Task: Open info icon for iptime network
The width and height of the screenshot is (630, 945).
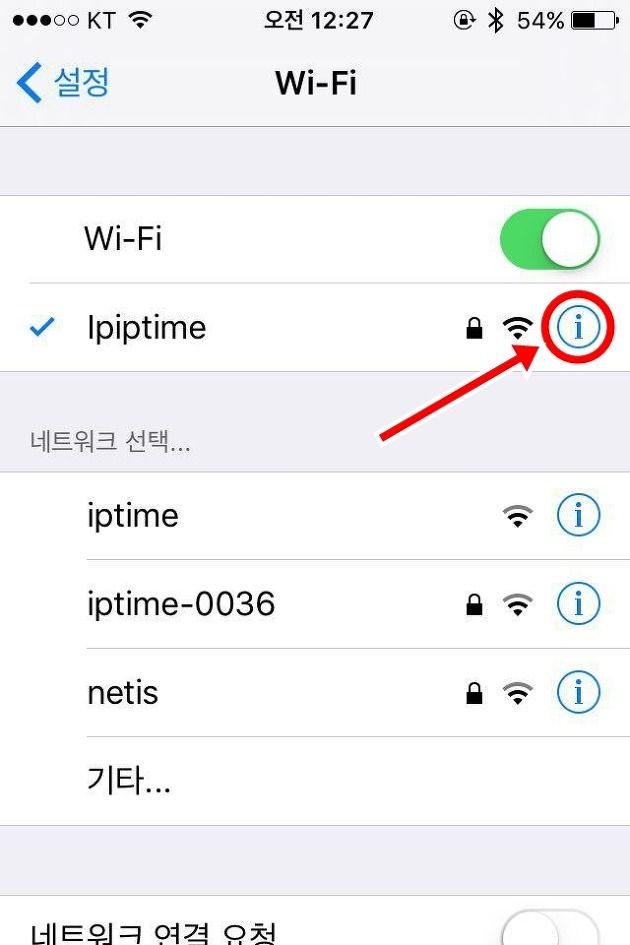Action: pyautogui.click(x=578, y=515)
